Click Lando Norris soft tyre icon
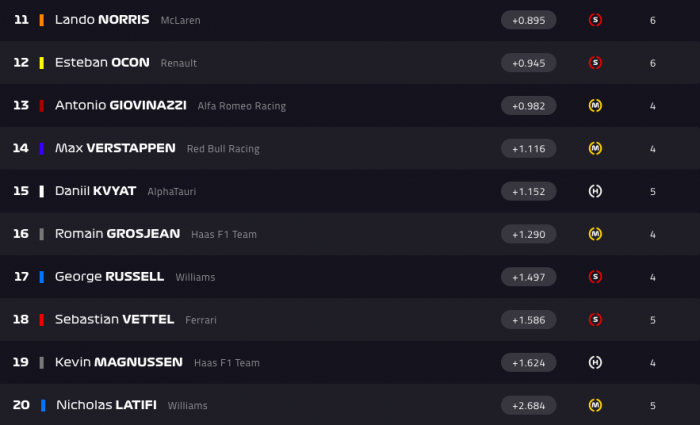This screenshot has width=700, height=425. [595, 20]
